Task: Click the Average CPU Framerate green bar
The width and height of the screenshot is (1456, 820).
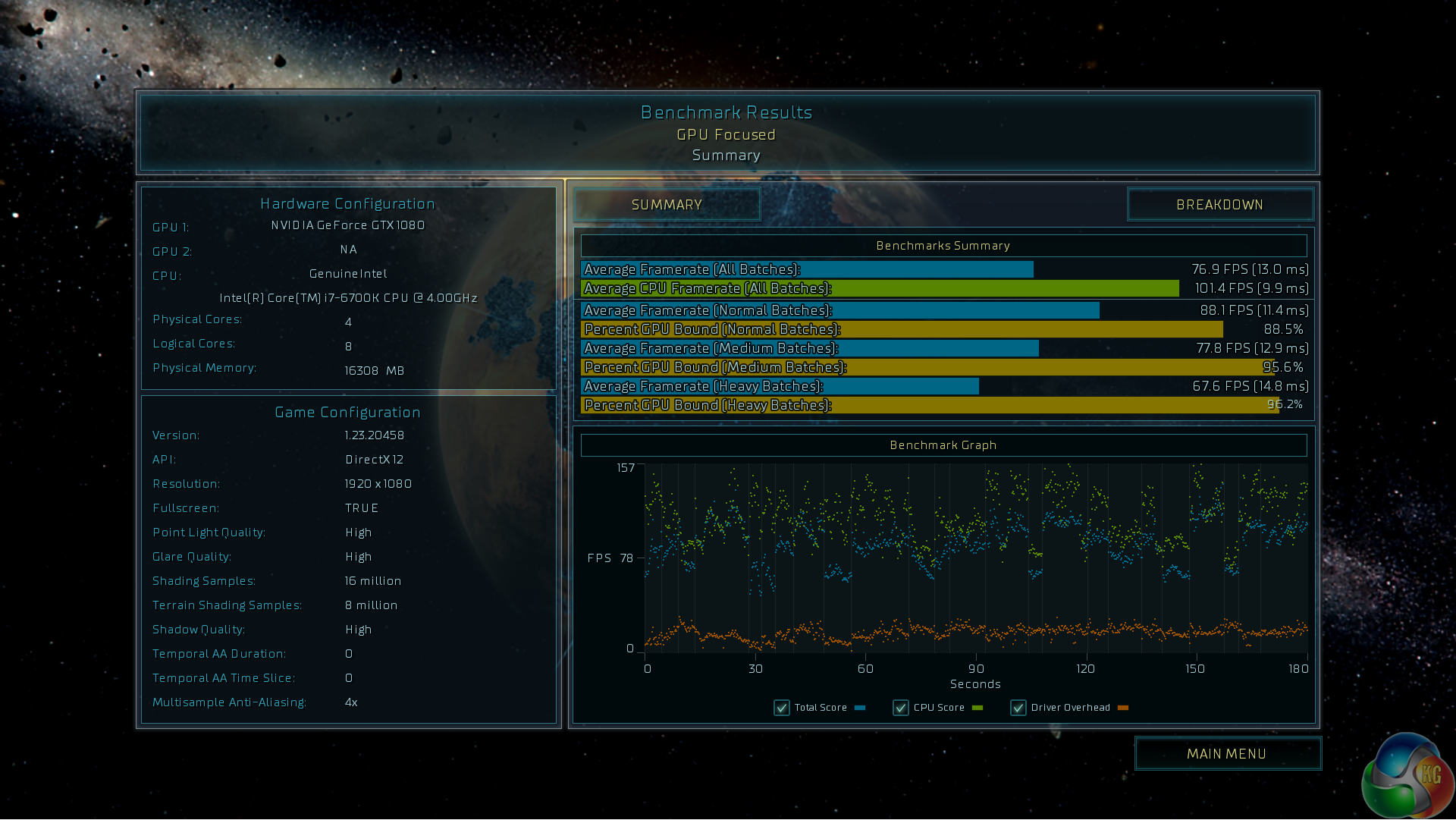Action: (x=880, y=289)
